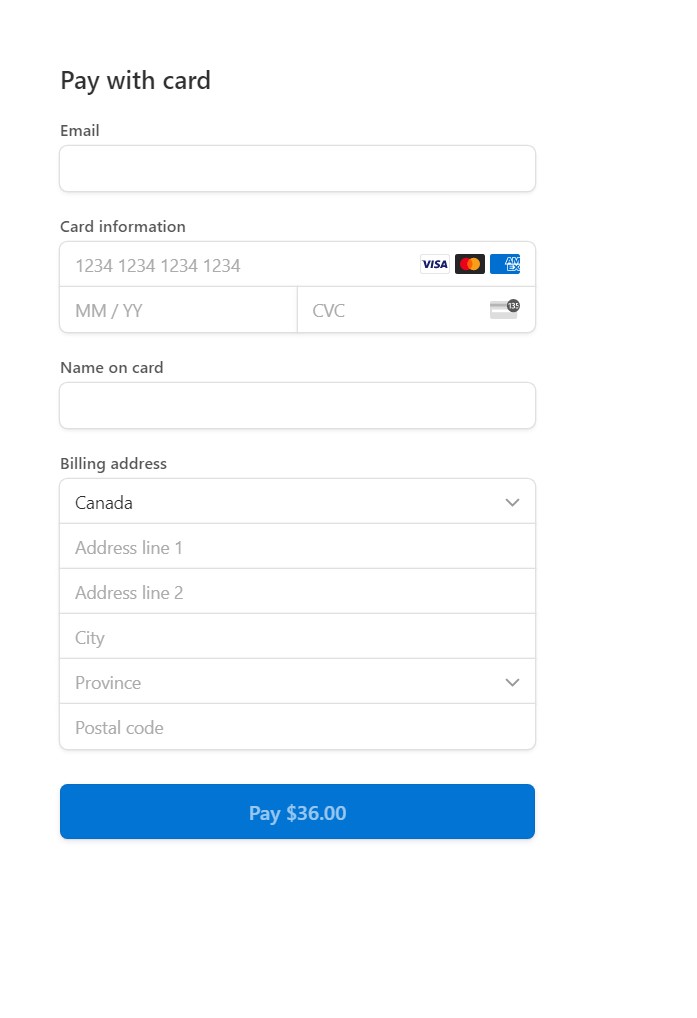Click the Billing address label
697x1018 pixels.
tap(114, 464)
